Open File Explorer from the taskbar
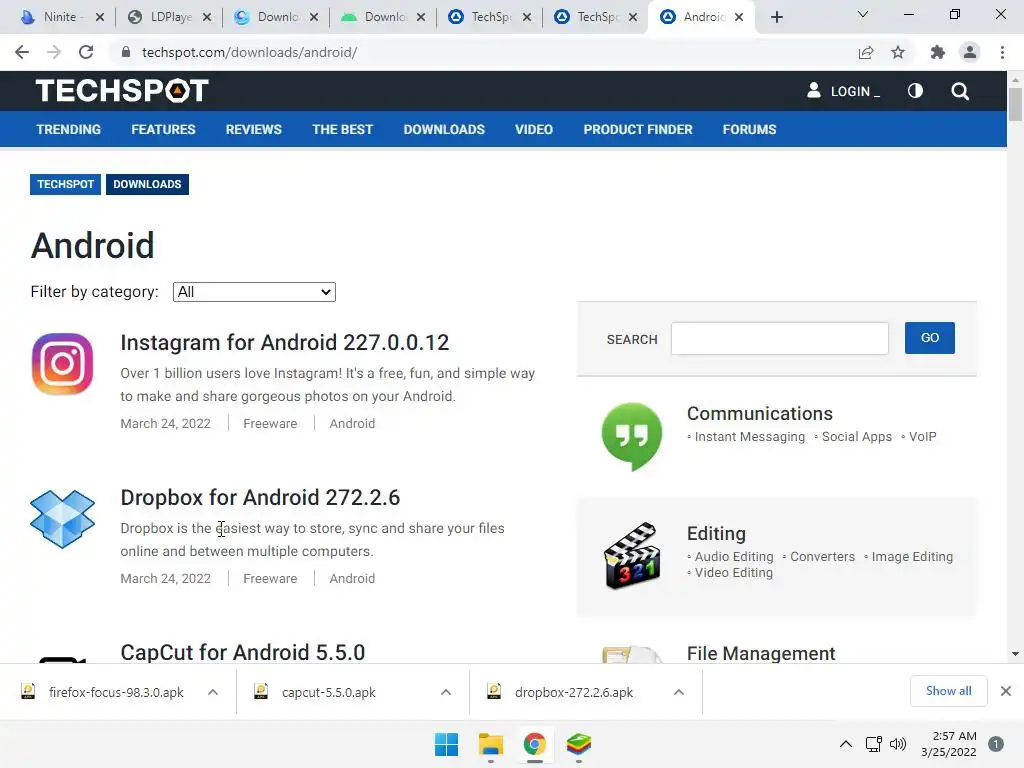 [x=490, y=744]
